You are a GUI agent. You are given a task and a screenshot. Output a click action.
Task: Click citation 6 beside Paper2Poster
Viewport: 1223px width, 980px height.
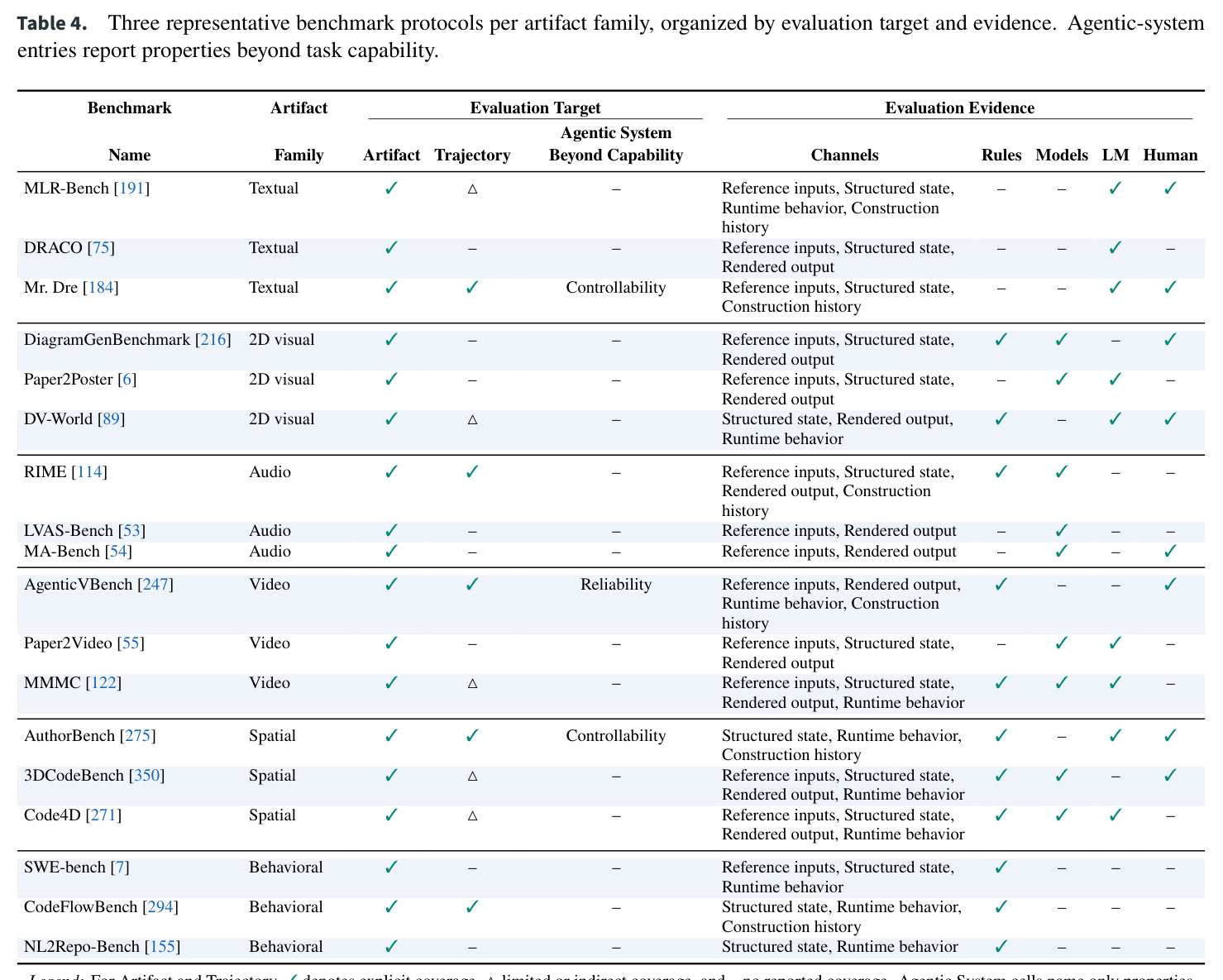pyautogui.click(x=127, y=380)
